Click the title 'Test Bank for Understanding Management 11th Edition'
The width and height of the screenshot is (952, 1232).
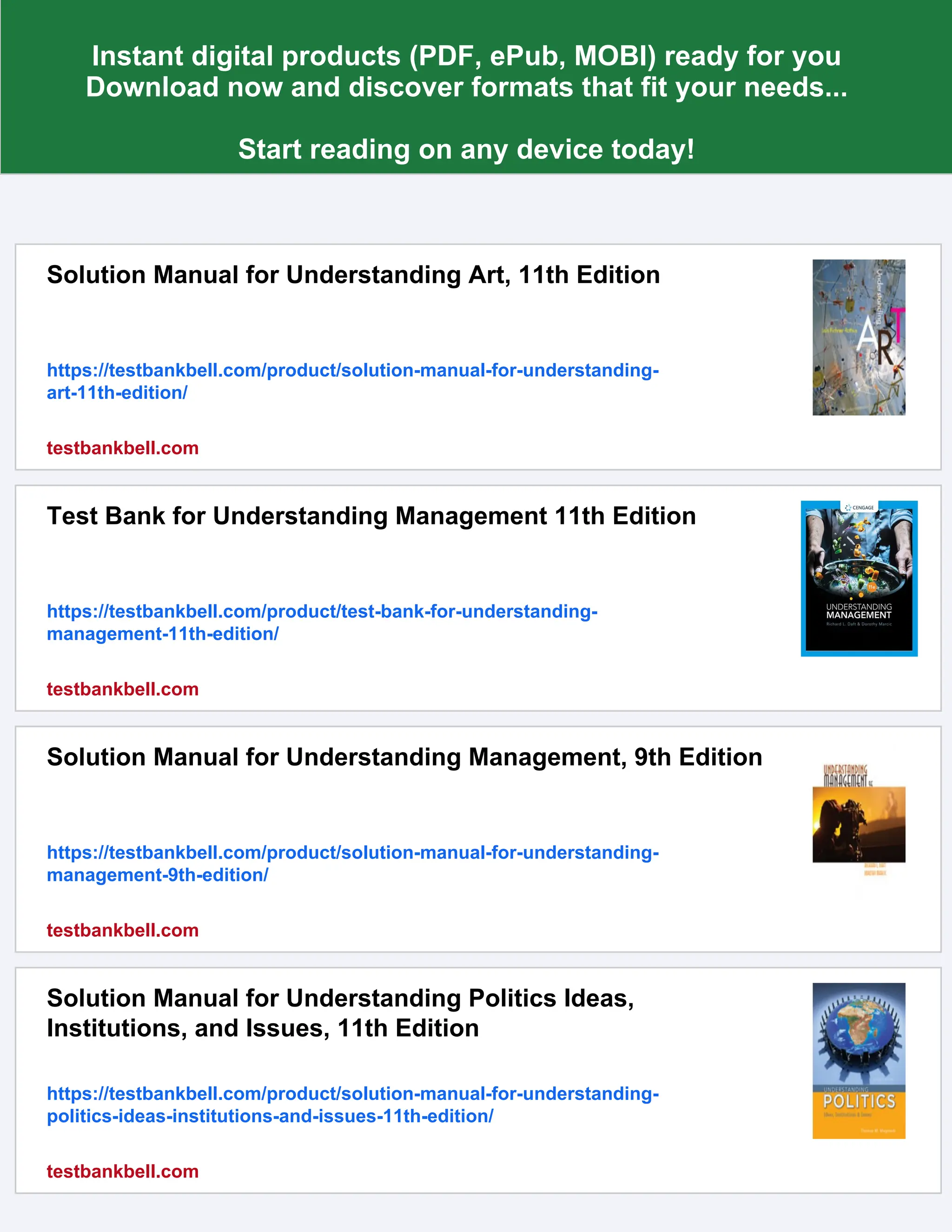(x=372, y=516)
